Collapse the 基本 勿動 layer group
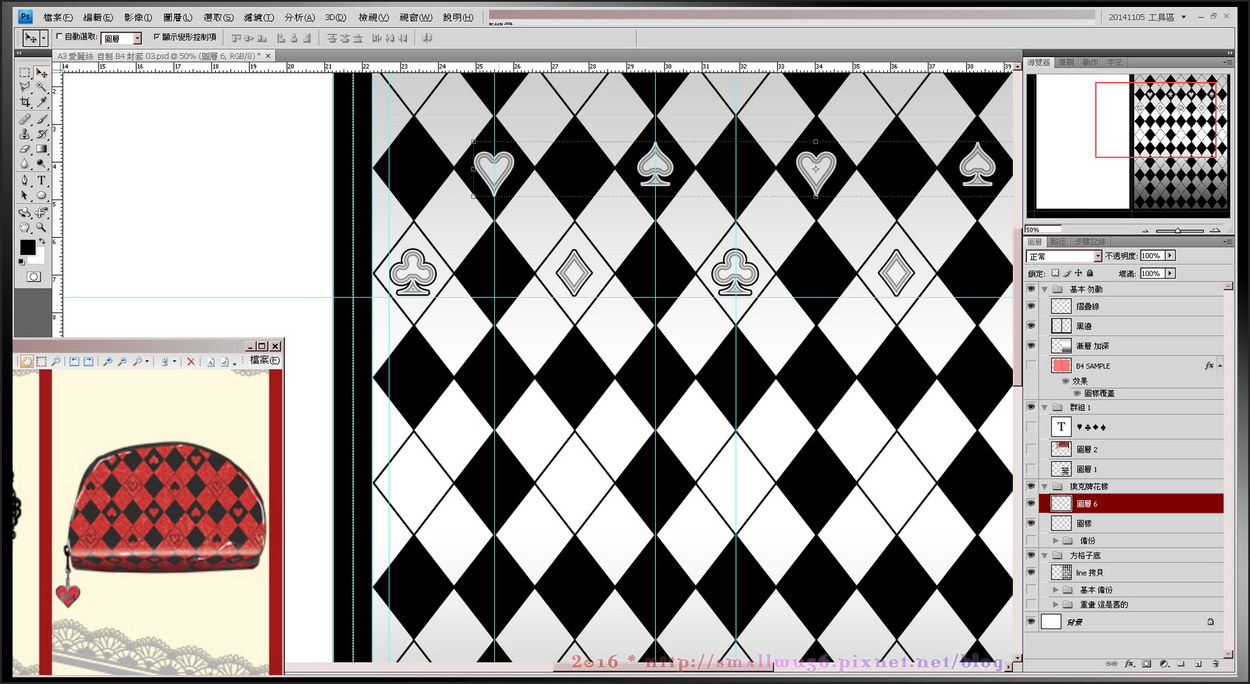This screenshot has height=684, width=1250. [1045, 290]
